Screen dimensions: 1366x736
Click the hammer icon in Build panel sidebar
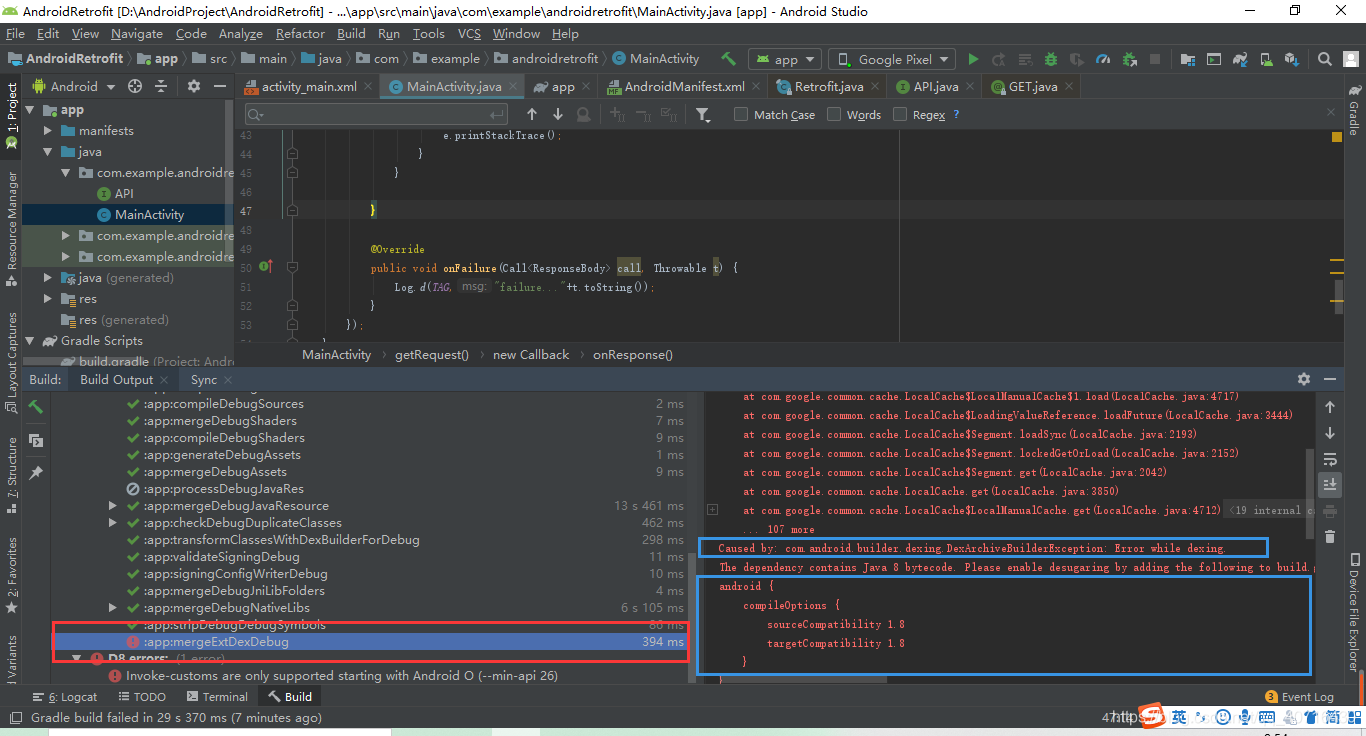click(x=36, y=408)
